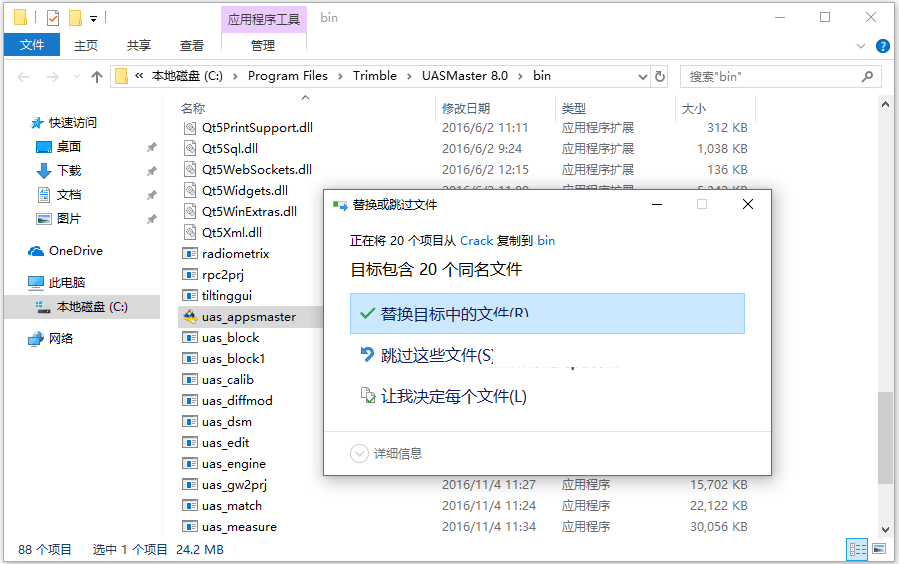Click the new folder icon in title bar

[75, 18]
